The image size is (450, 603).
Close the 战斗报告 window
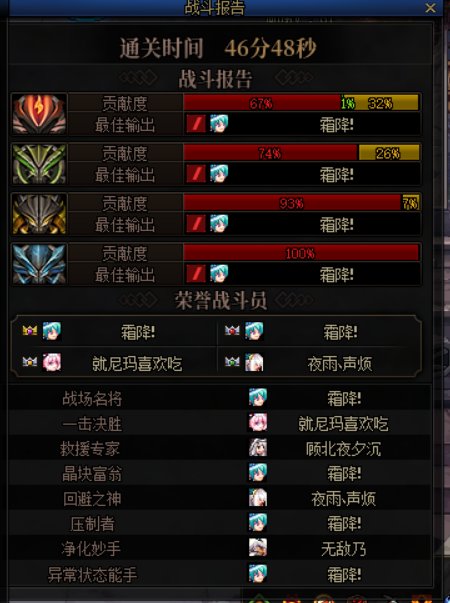pyautogui.click(x=430, y=8)
